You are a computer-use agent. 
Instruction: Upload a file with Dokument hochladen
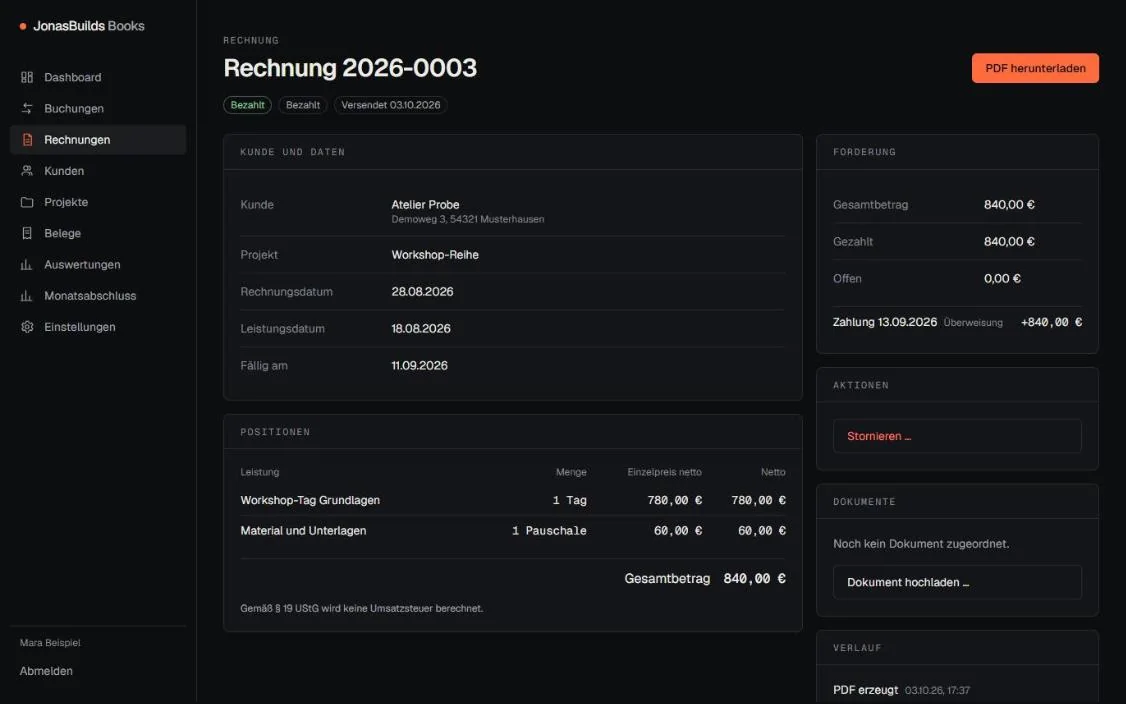(957, 583)
